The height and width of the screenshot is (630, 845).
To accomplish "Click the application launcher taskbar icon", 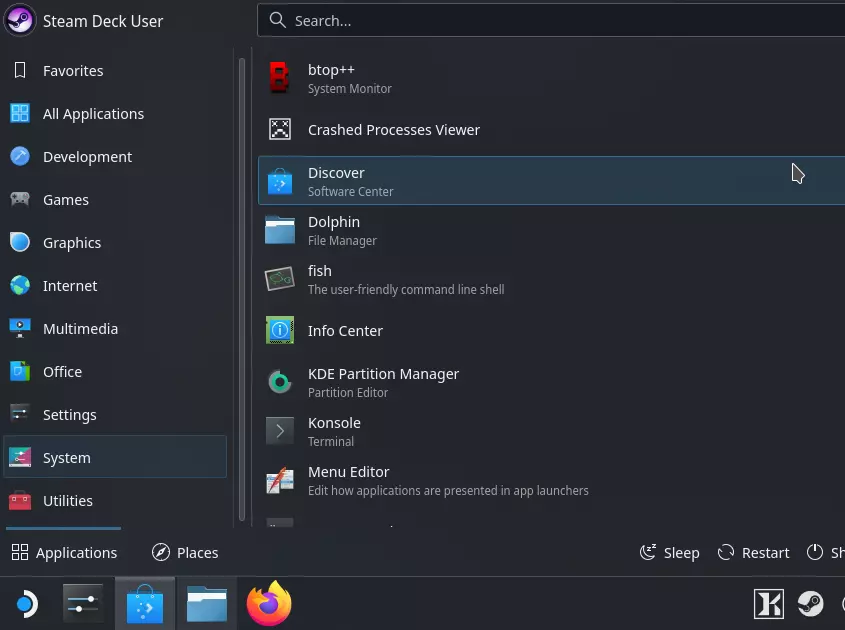I will tap(26, 604).
